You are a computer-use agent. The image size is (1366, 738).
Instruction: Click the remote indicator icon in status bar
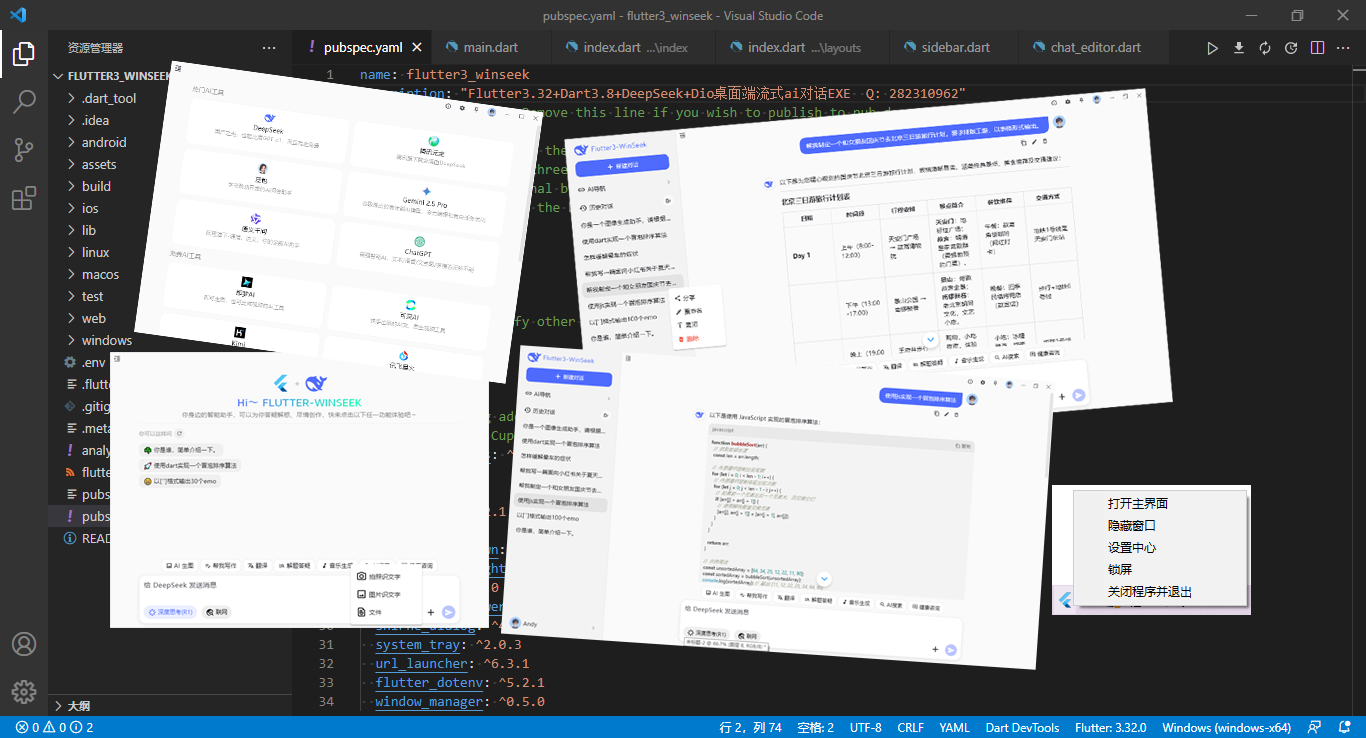1313,727
